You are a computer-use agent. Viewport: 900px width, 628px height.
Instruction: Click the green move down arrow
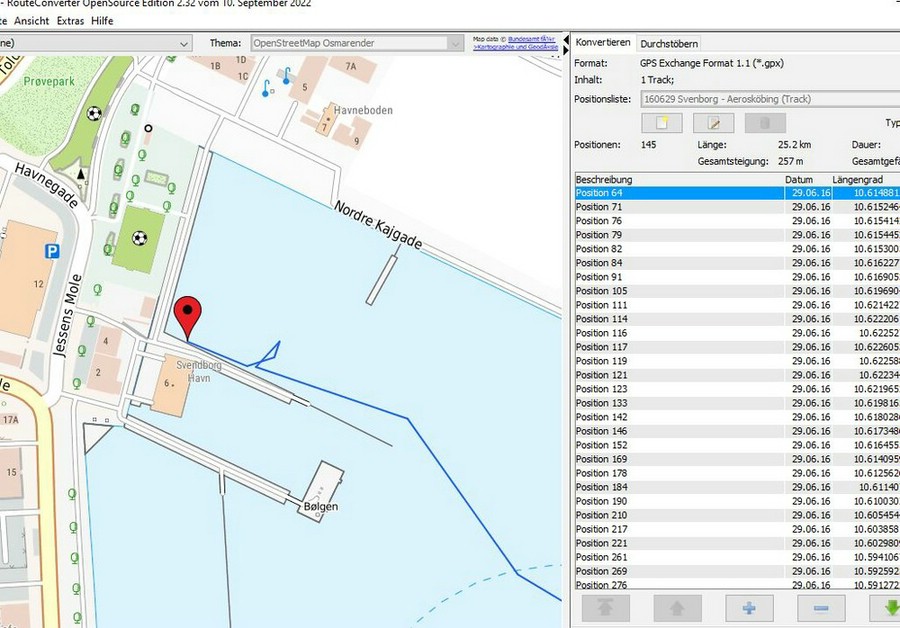[x=885, y=607]
